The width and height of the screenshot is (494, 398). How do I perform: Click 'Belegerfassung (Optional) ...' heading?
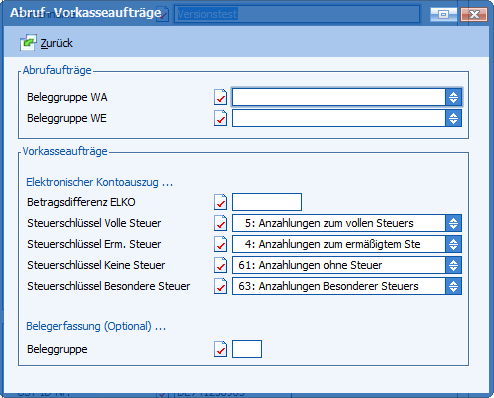coord(96,326)
